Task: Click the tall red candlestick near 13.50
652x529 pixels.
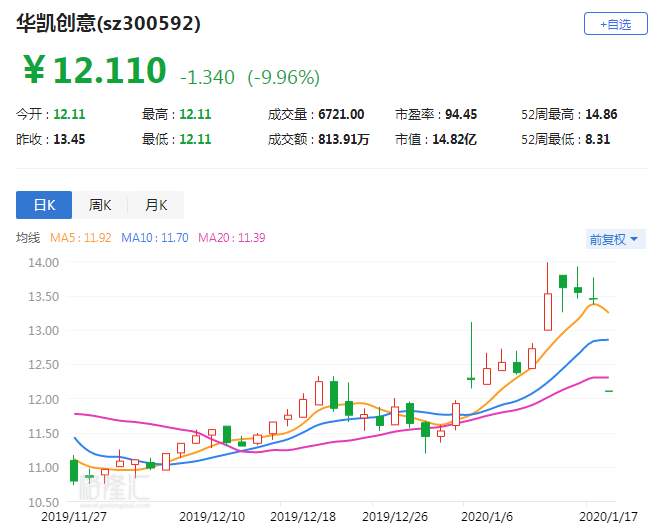Action: [548, 312]
